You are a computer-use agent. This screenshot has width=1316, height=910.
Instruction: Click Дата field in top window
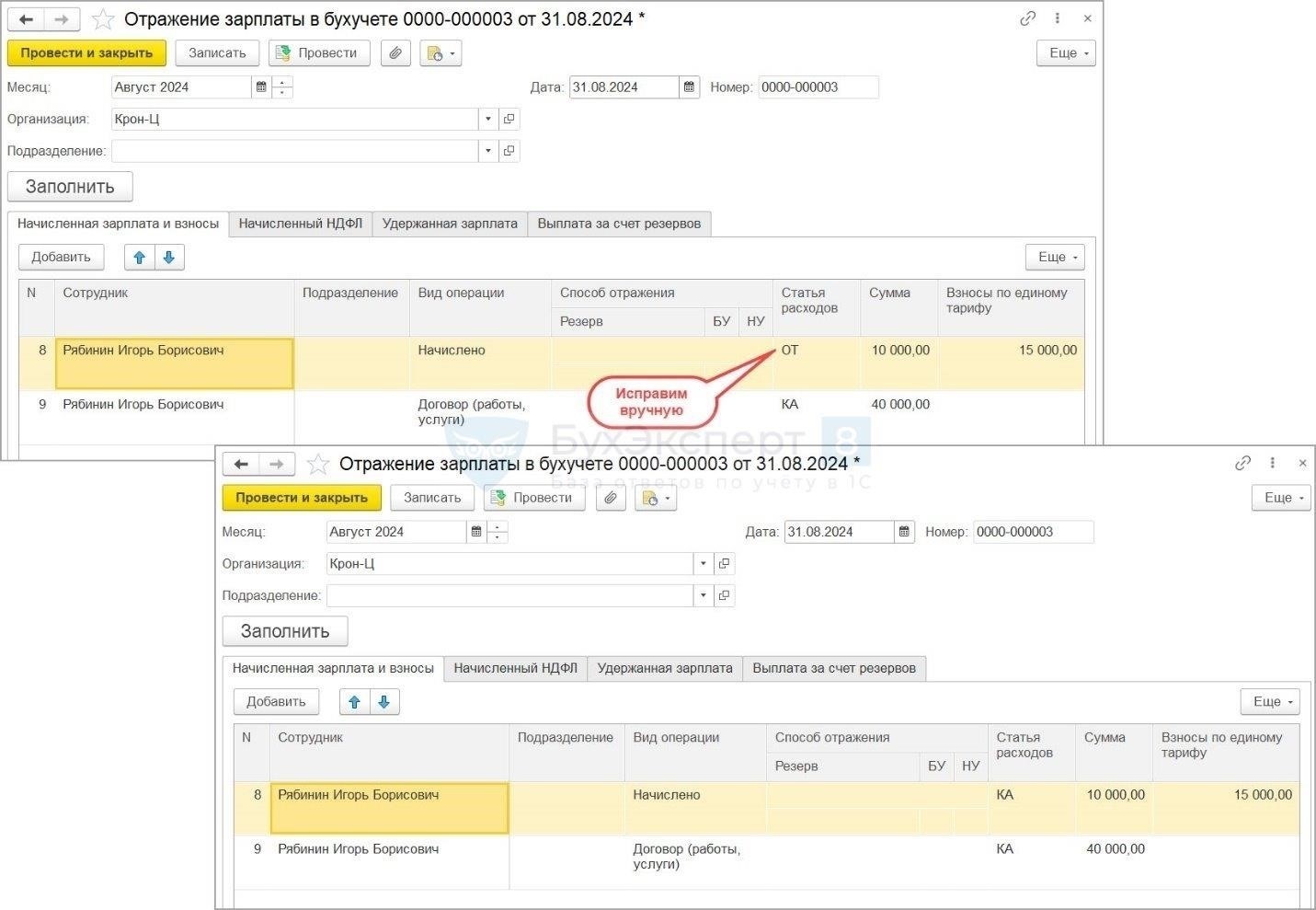tap(624, 87)
